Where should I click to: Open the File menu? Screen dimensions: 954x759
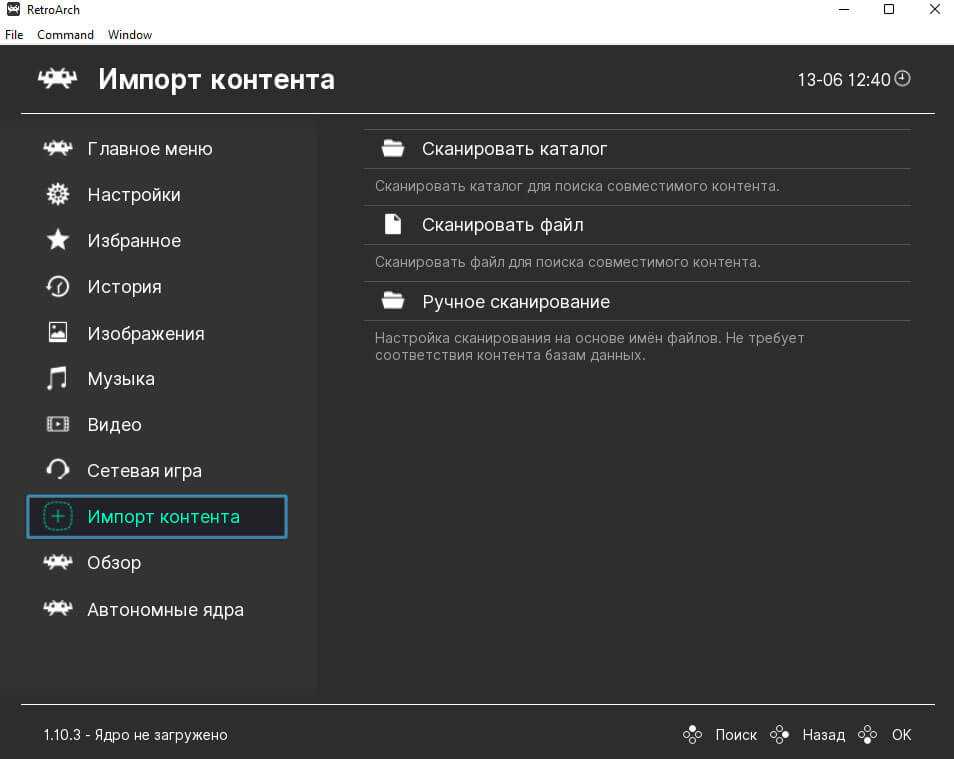pyautogui.click(x=14, y=35)
